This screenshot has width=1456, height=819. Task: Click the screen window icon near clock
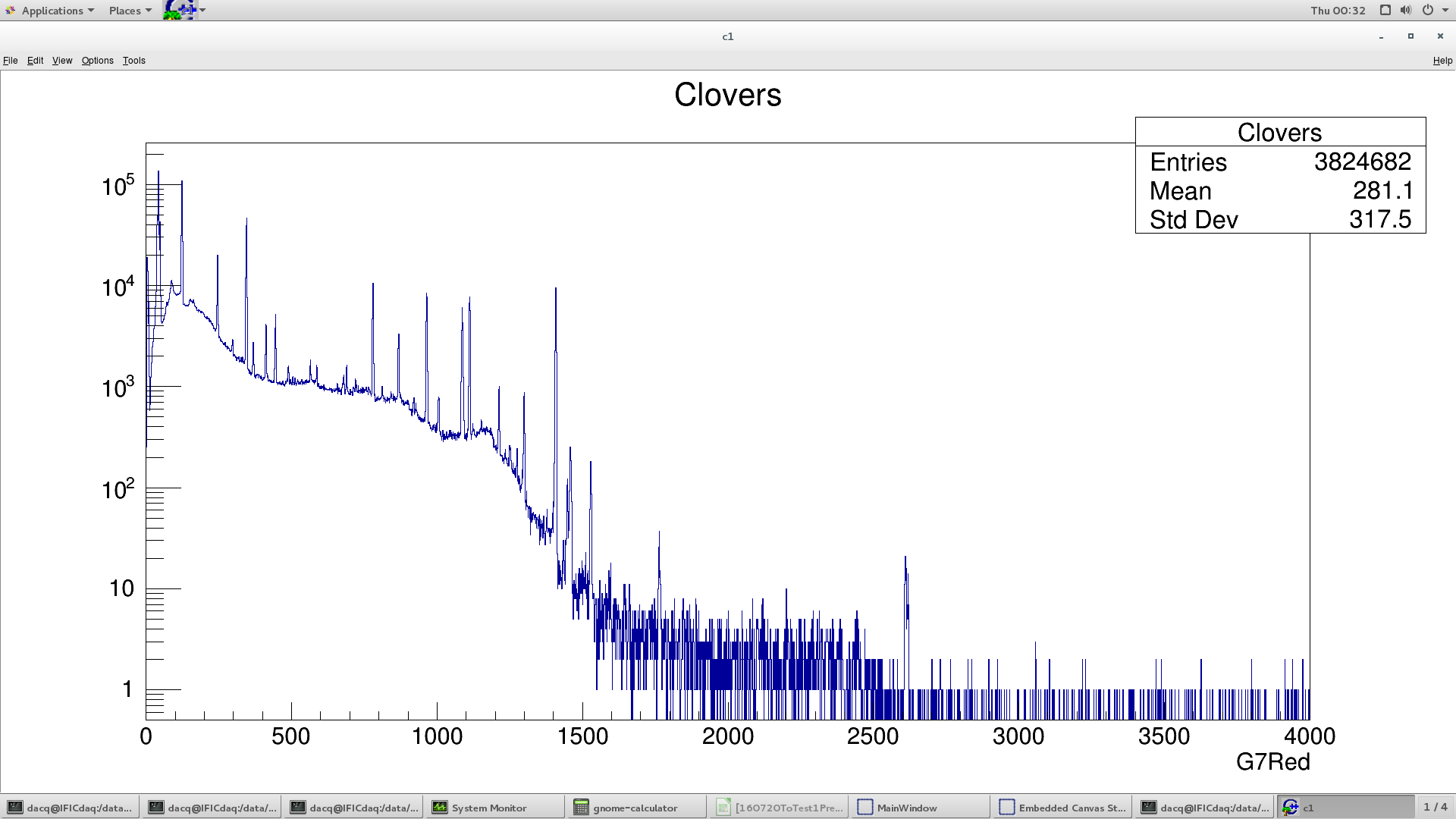click(1385, 11)
